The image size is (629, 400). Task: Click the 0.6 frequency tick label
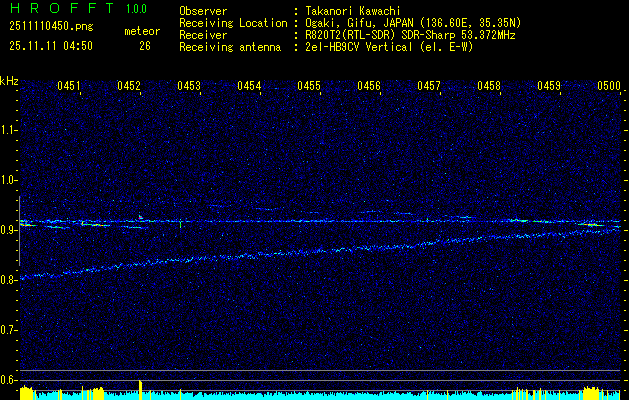click(9, 380)
